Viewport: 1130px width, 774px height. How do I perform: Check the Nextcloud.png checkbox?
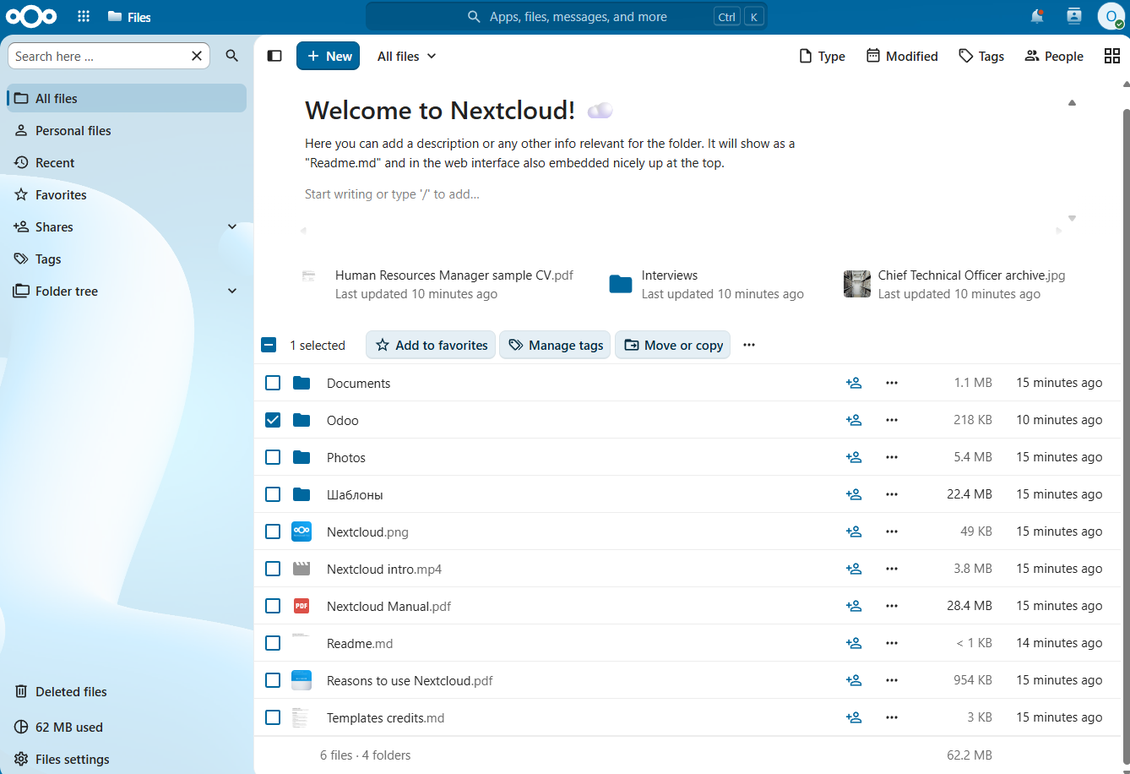(272, 532)
